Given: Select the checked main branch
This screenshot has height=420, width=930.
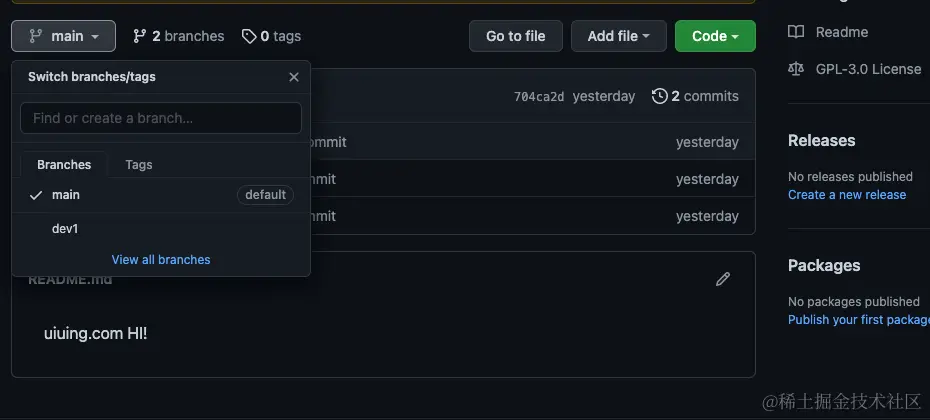Looking at the screenshot, I should pos(66,195).
